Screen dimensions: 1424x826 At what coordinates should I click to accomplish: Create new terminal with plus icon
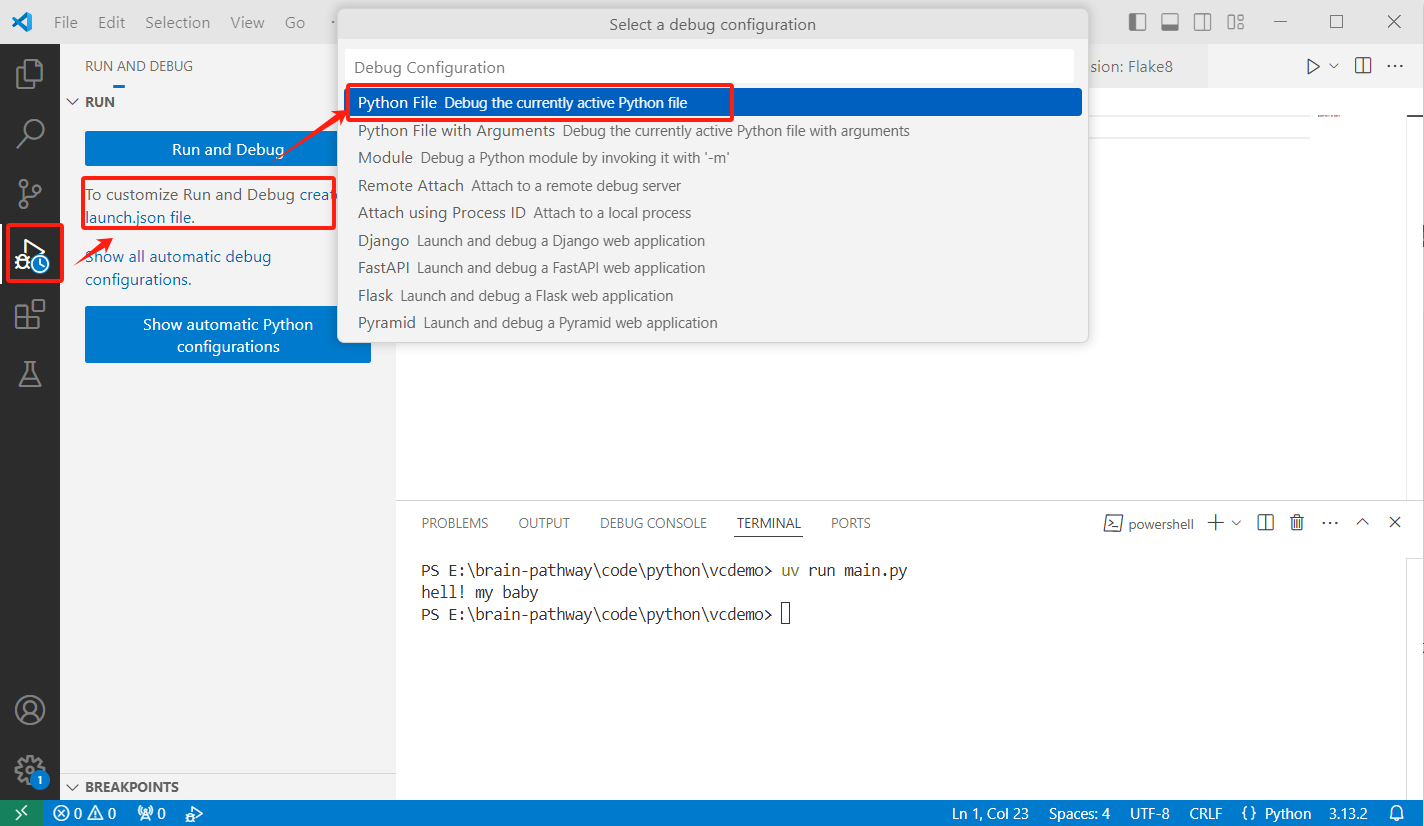pyautogui.click(x=1216, y=522)
